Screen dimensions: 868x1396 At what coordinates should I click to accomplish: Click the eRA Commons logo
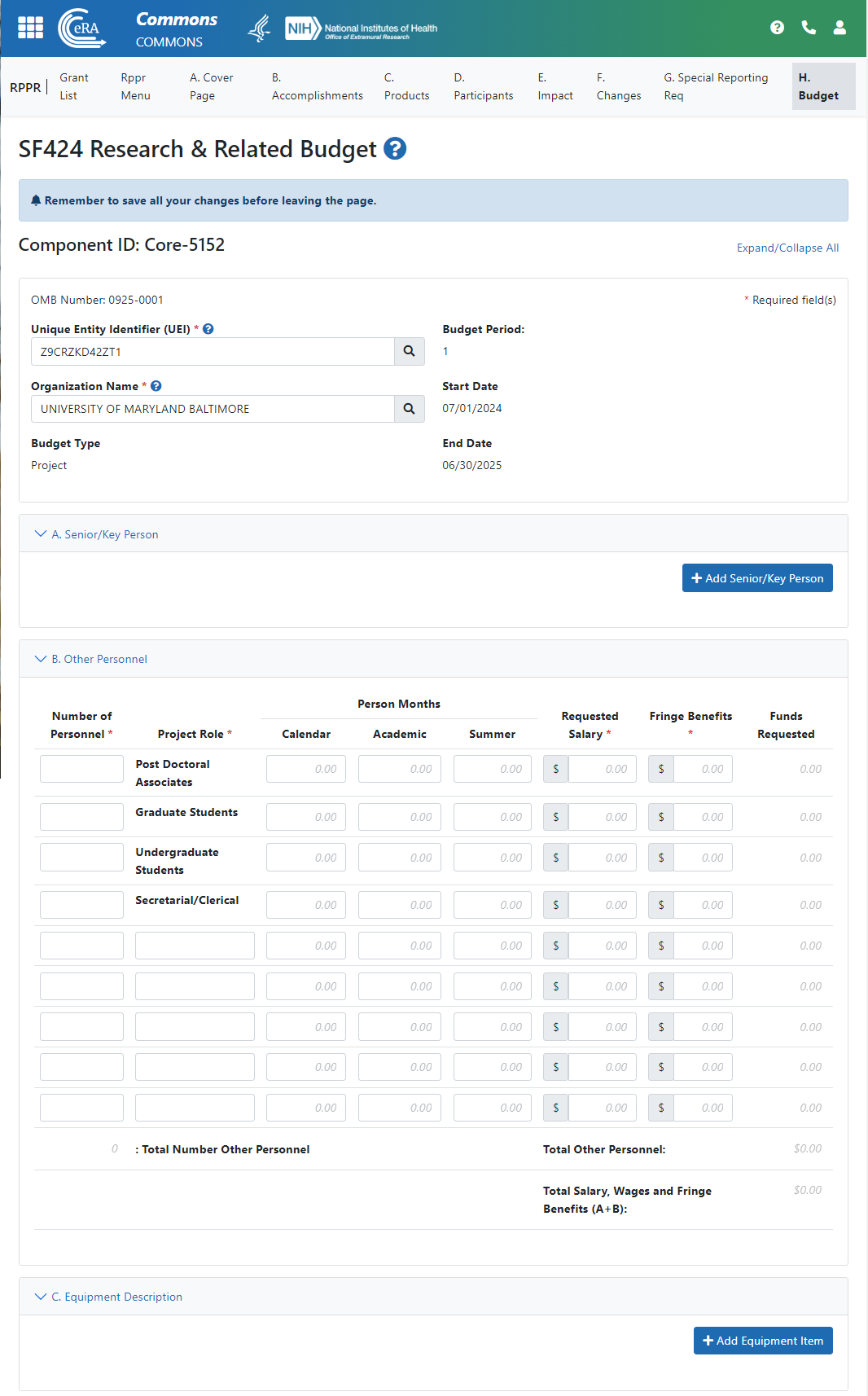pos(82,29)
